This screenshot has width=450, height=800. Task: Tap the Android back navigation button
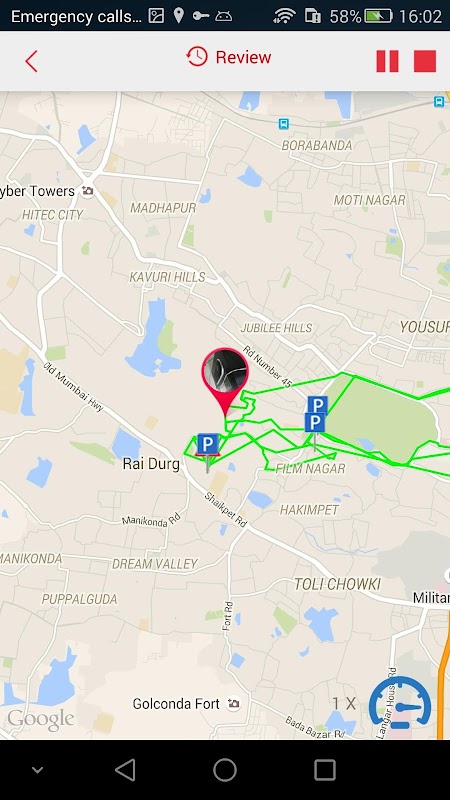coord(125,769)
